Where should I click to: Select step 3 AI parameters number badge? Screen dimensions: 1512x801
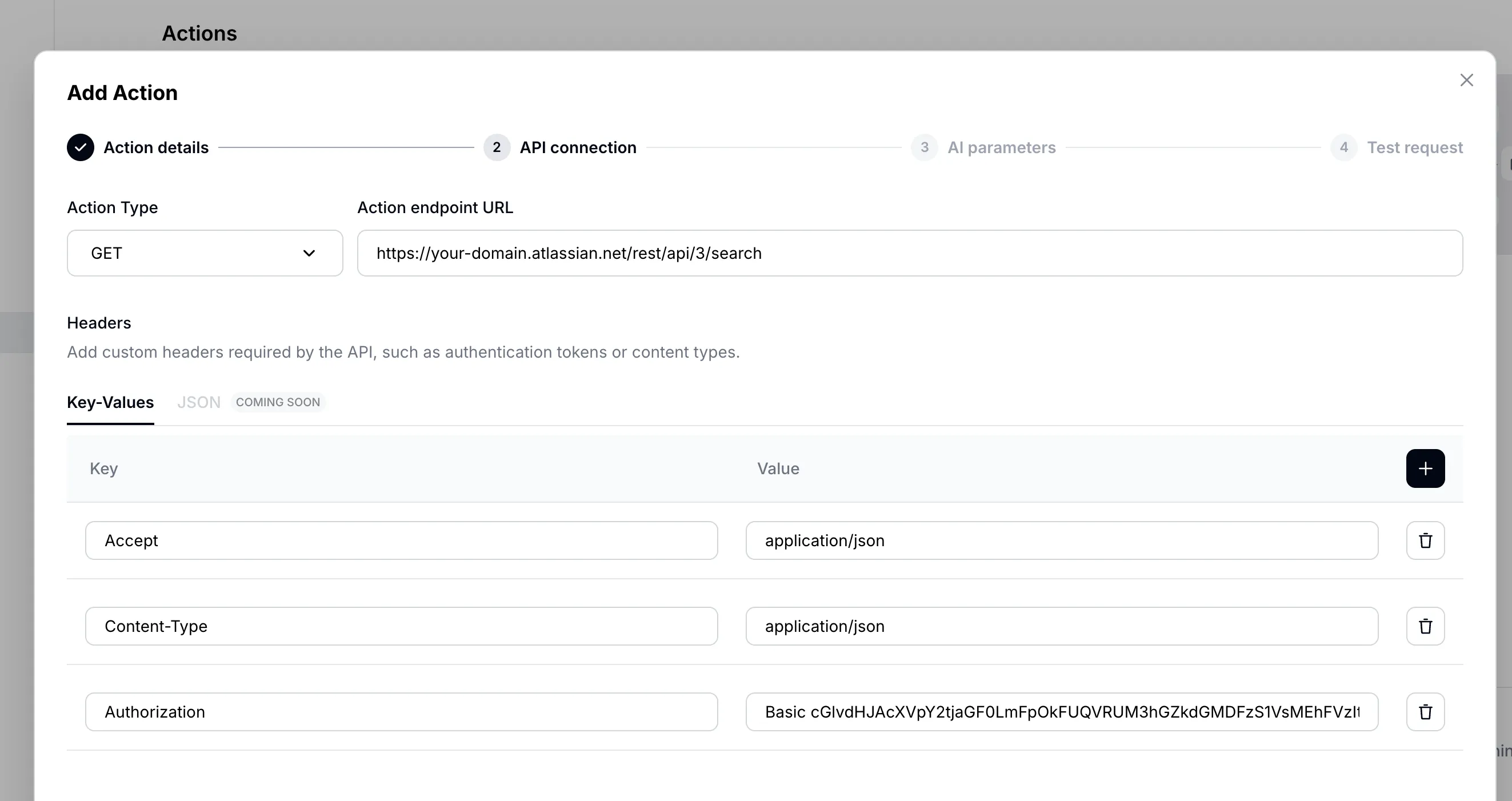click(x=925, y=147)
